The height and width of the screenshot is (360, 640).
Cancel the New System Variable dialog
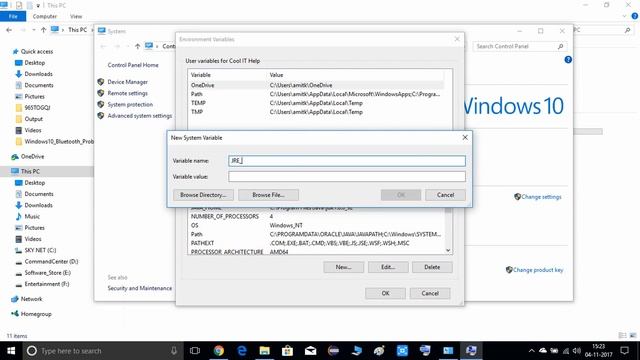tap(445, 195)
